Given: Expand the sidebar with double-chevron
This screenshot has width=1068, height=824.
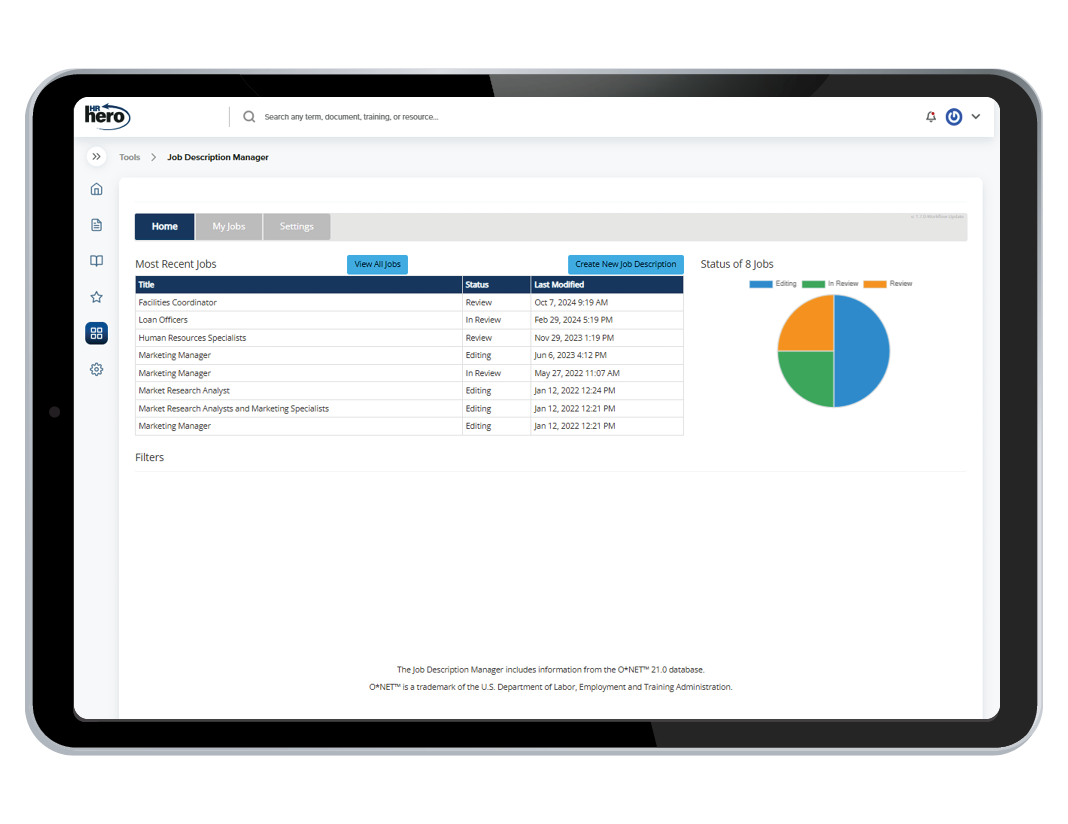Looking at the screenshot, I should click(x=96, y=157).
